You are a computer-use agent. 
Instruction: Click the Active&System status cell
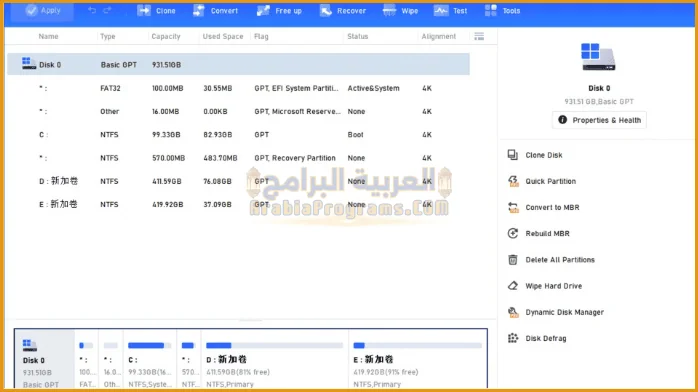coord(373,88)
